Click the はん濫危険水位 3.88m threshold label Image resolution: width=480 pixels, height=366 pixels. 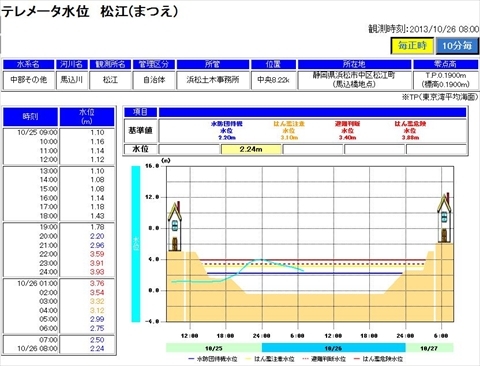coord(410,130)
